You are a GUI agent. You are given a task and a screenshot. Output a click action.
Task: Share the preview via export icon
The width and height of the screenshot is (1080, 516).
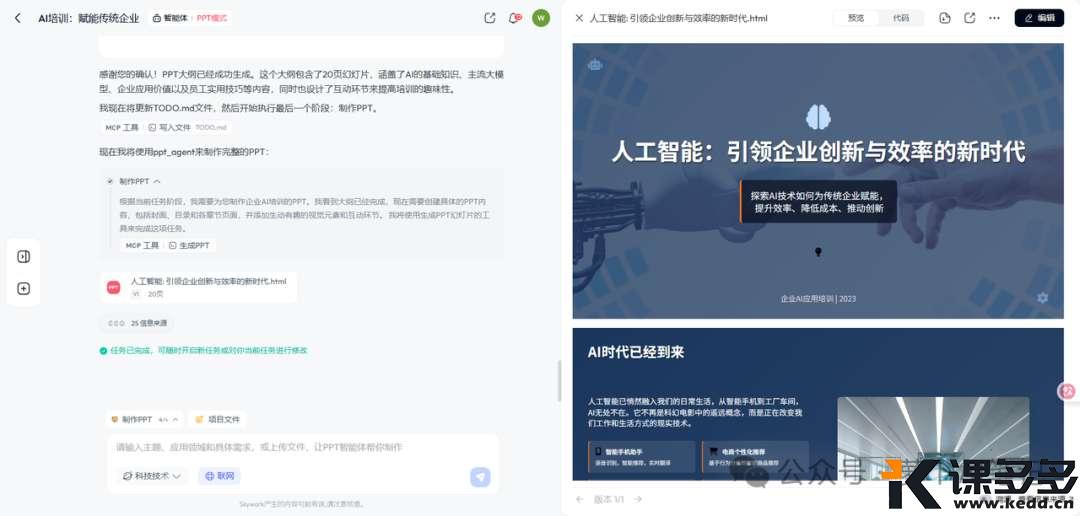[970, 18]
